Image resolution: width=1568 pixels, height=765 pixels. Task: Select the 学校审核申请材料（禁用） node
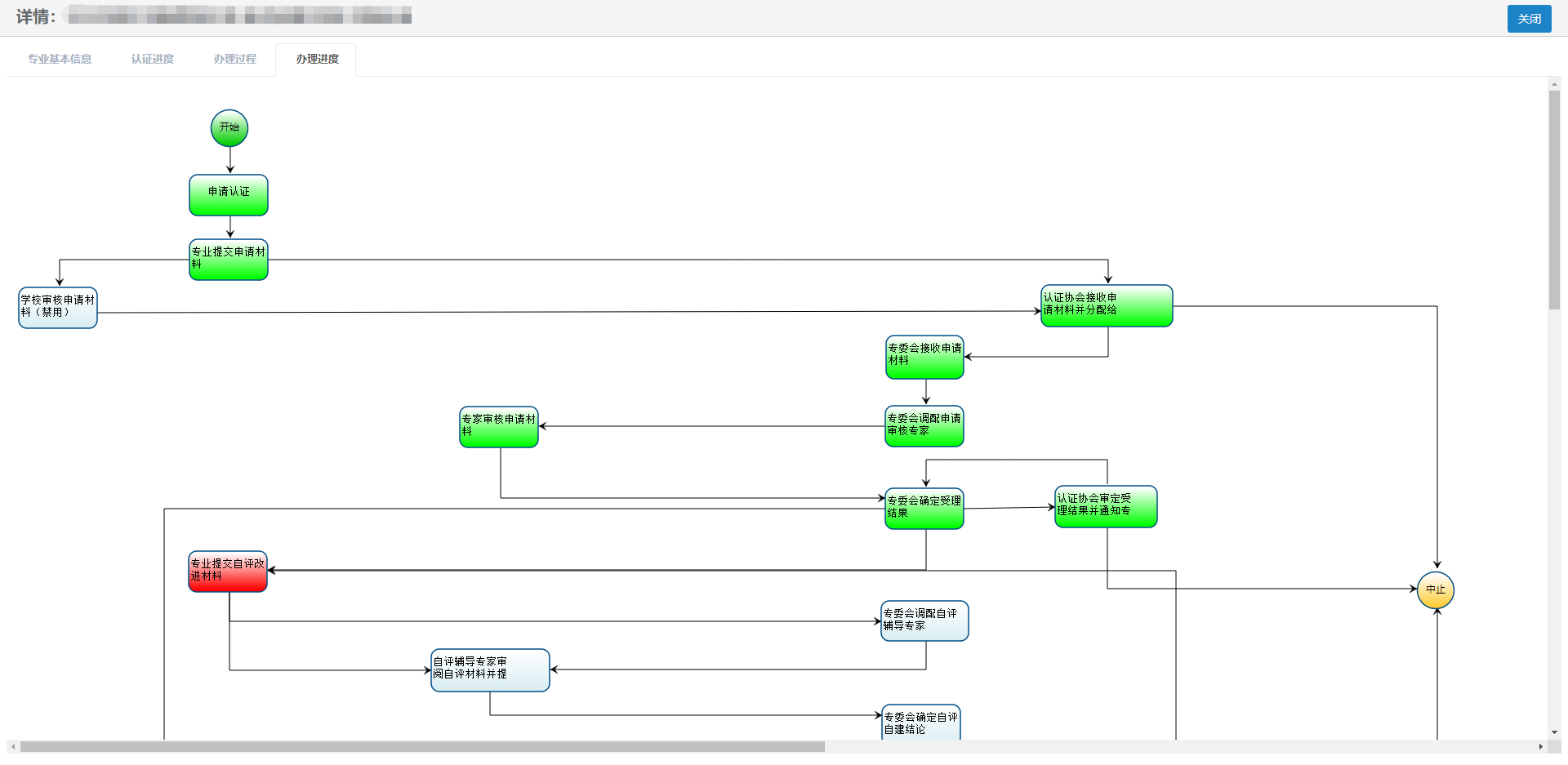tap(58, 308)
